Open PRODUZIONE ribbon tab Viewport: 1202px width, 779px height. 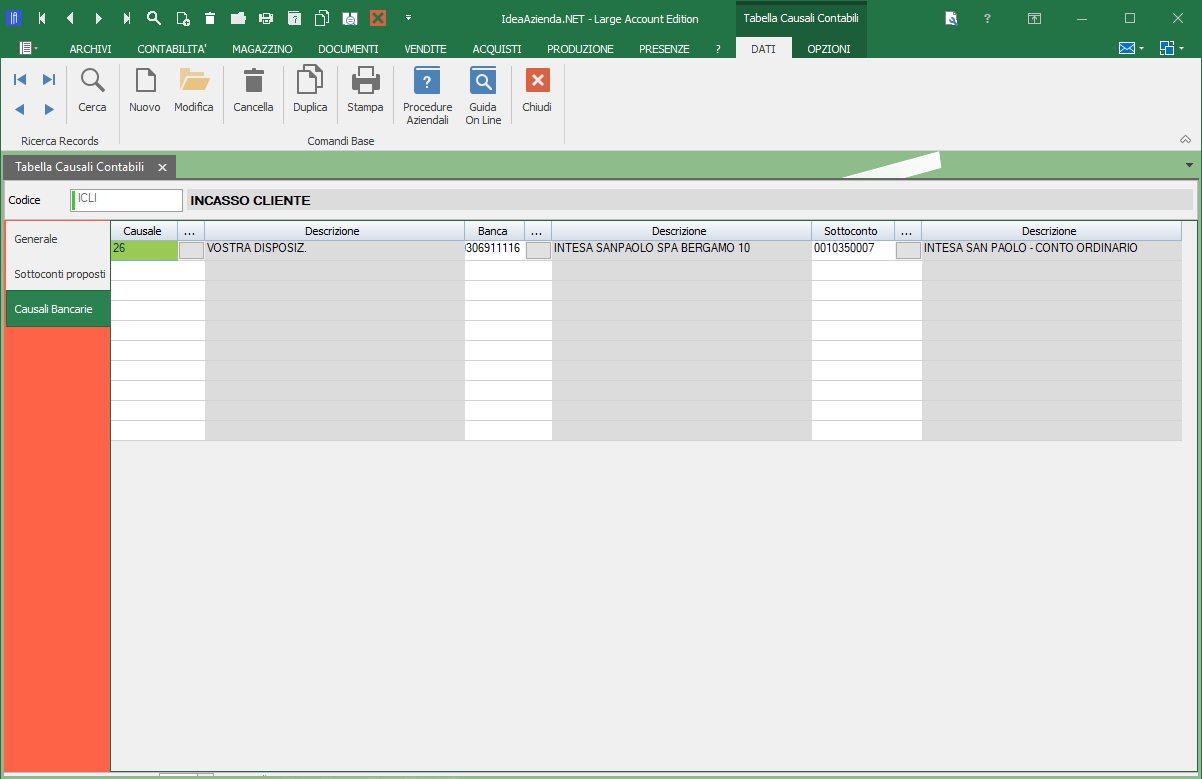point(580,49)
